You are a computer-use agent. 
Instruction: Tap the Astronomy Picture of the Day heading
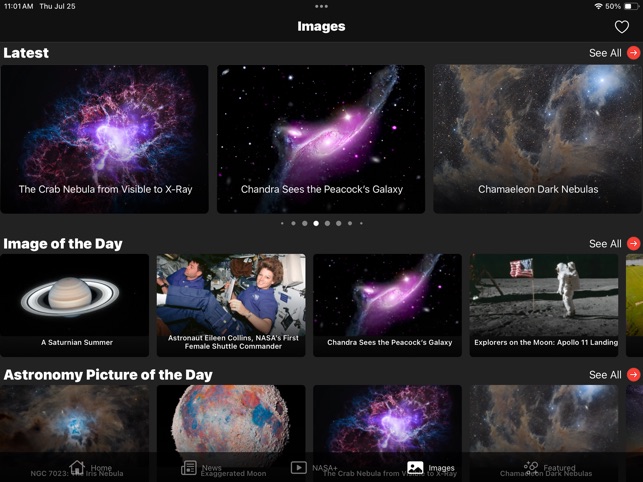pyautogui.click(x=108, y=375)
